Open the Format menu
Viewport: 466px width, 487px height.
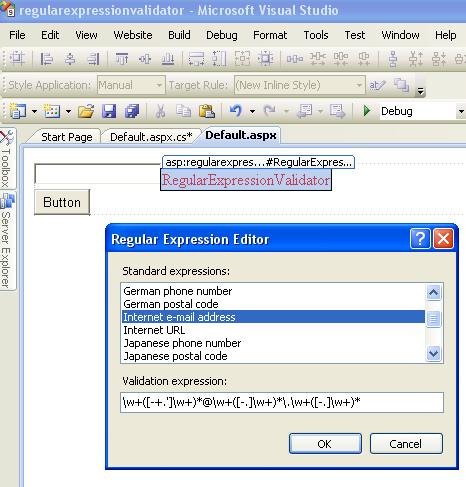point(270,35)
